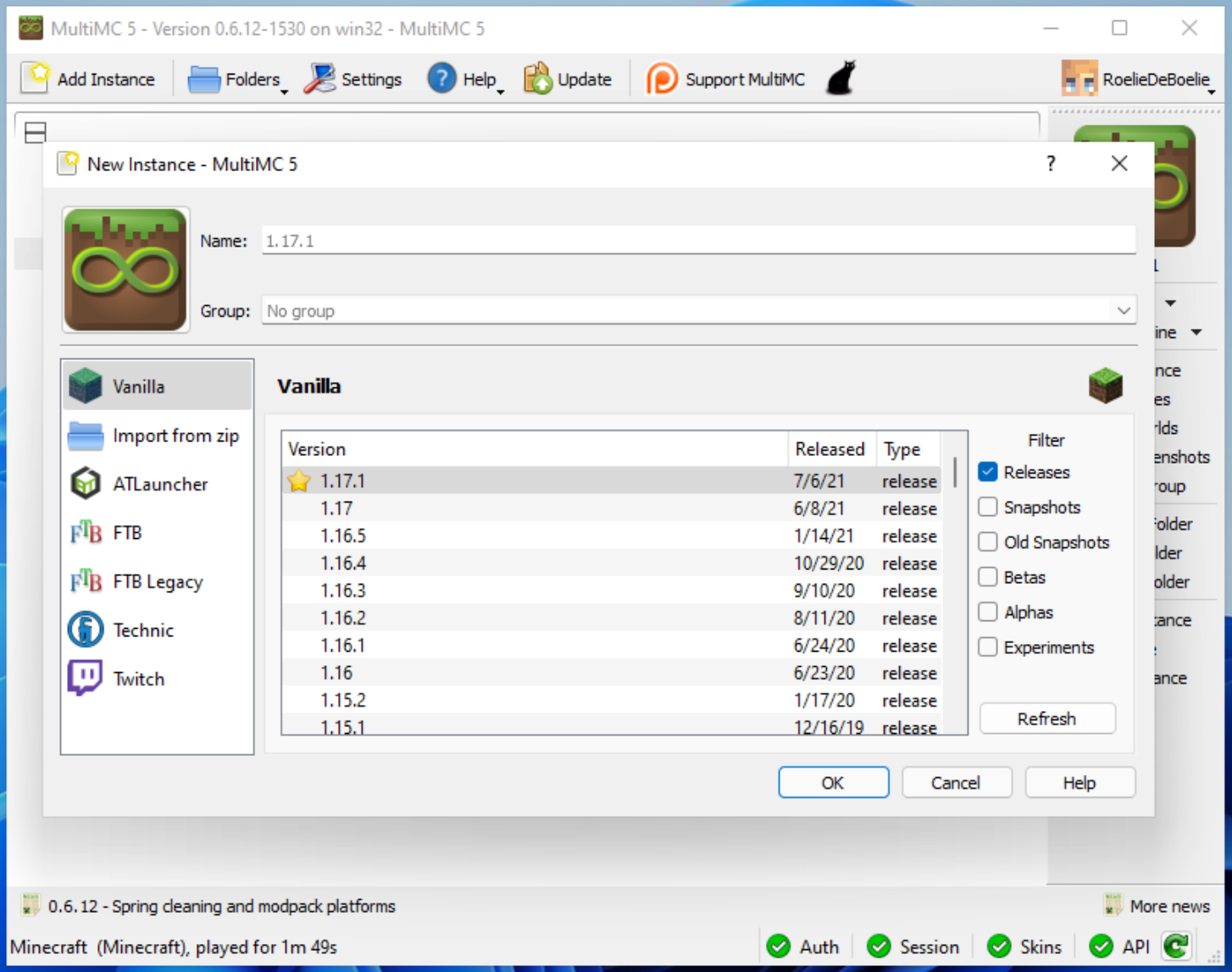This screenshot has height=972, width=1232.
Task: Open the RoelieDeBoelie account dropdown
Action: point(1138,79)
